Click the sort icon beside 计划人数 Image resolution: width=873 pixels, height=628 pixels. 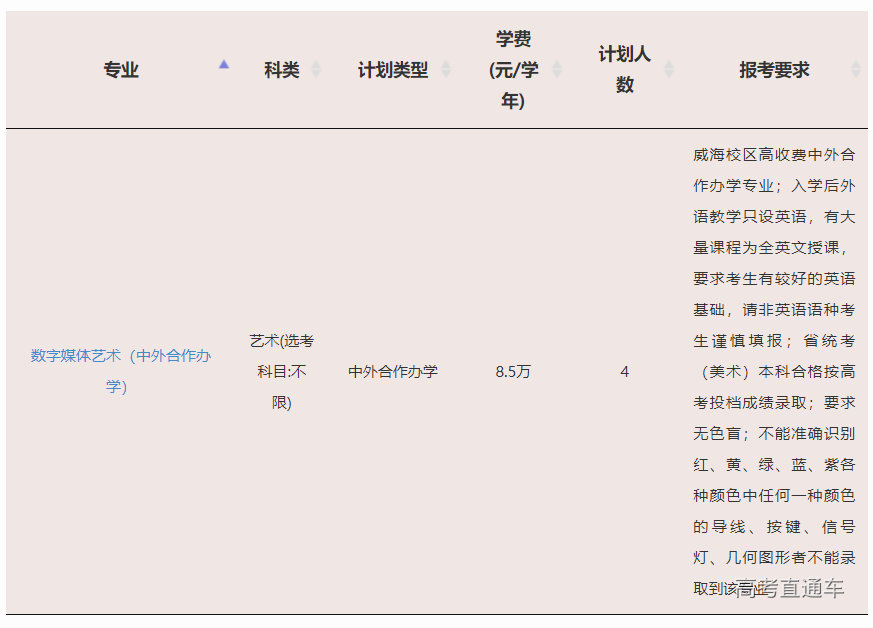pos(669,70)
